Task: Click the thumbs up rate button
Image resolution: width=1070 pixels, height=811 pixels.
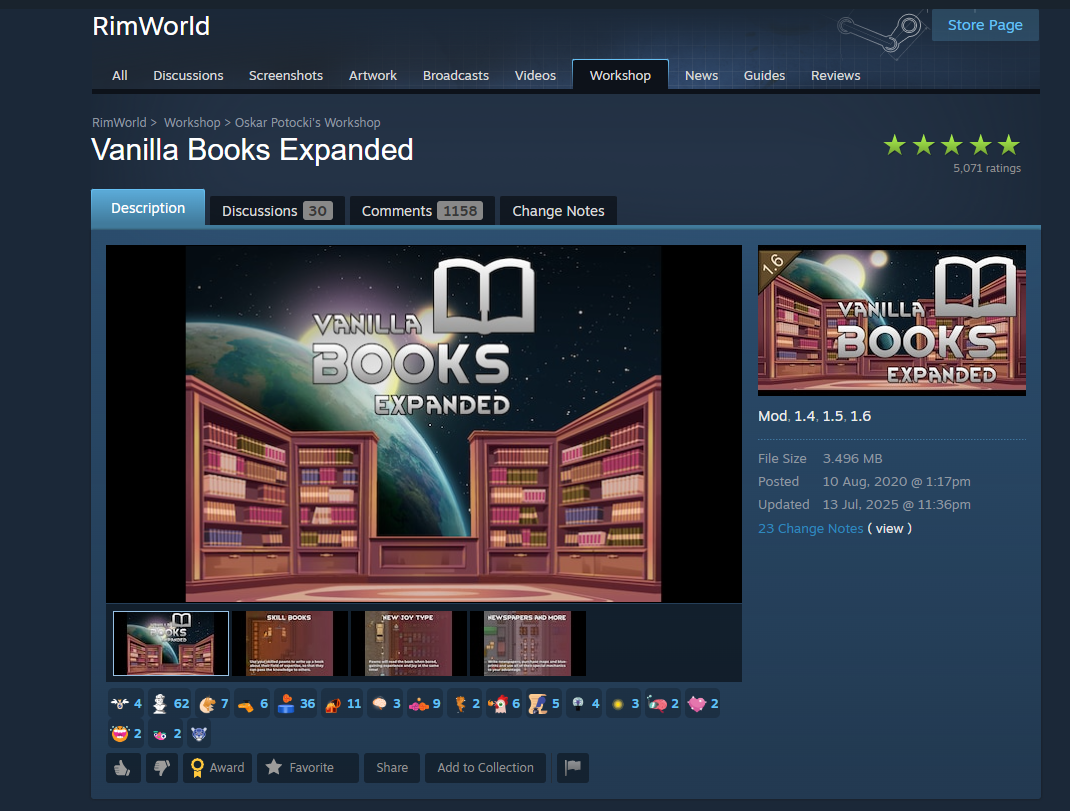Action: click(x=123, y=768)
